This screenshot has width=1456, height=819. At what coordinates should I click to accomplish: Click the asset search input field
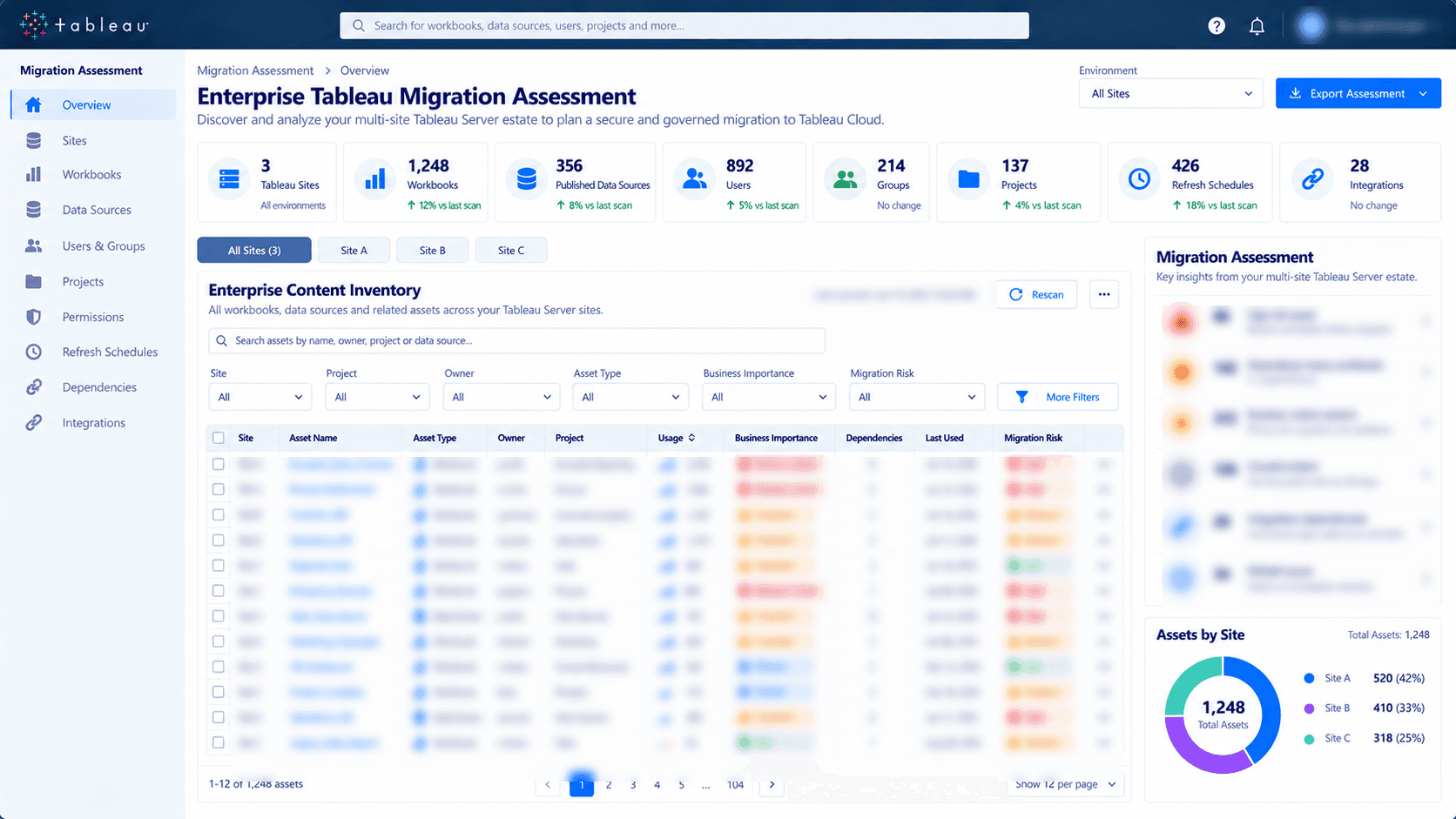click(x=517, y=340)
